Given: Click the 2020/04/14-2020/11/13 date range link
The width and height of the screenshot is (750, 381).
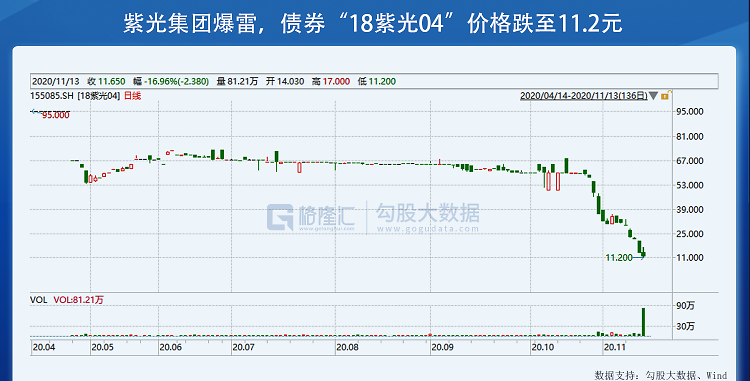Looking at the screenshot, I should 584,96.
